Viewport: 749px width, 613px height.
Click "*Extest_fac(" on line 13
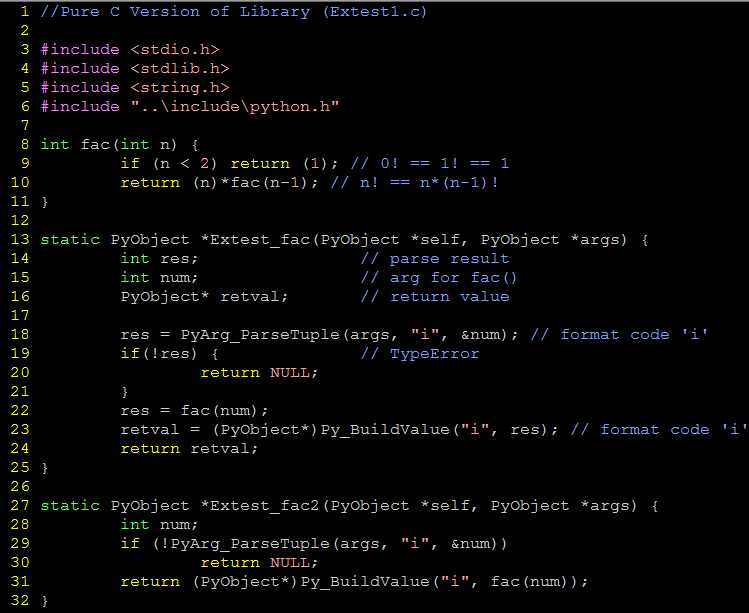(260, 240)
